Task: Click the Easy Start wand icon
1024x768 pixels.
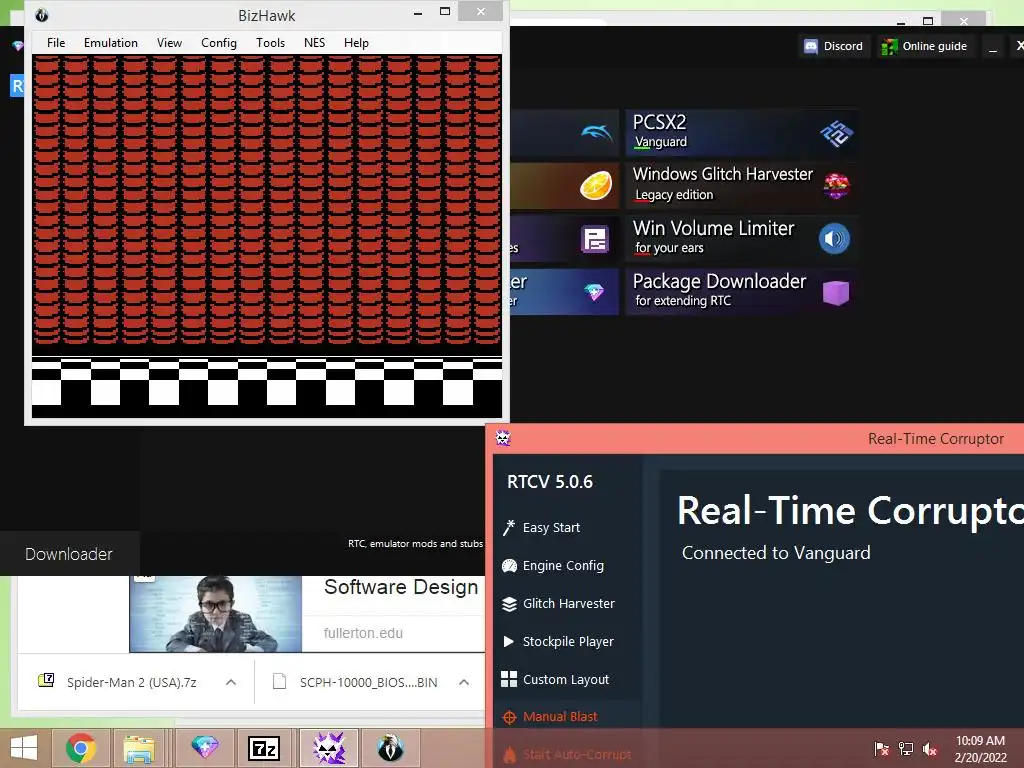Action: pos(509,527)
